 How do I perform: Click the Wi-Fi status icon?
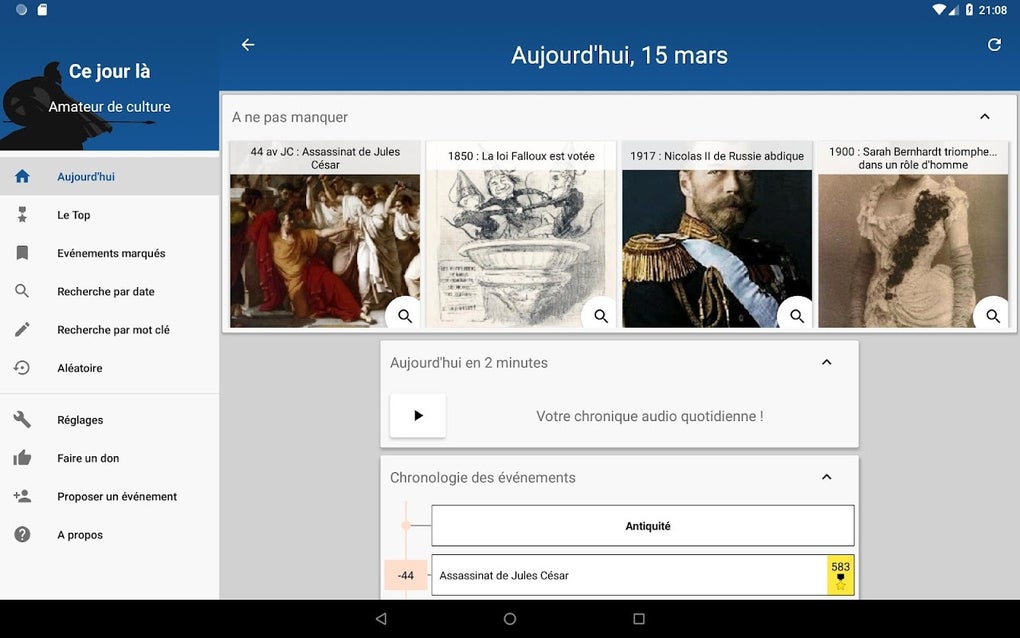939,9
